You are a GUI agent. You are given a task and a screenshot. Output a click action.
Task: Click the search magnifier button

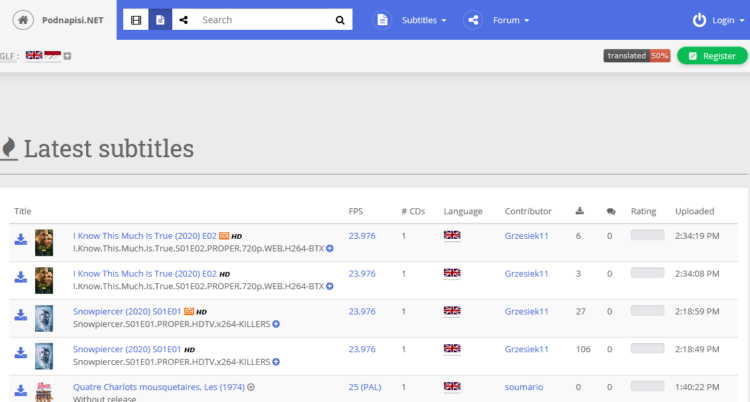[x=340, y=20]
